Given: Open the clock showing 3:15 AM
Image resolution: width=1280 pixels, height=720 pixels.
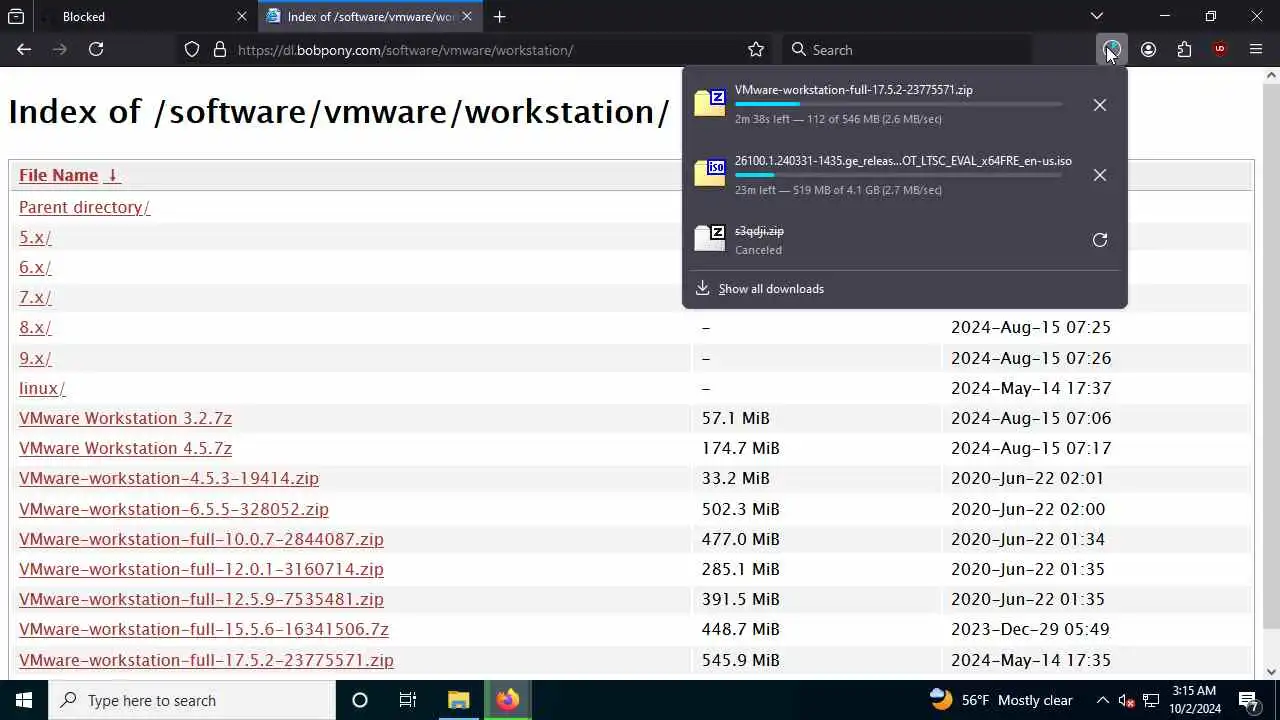Looking at the screenshot, I should click(x=1195, y=700).
